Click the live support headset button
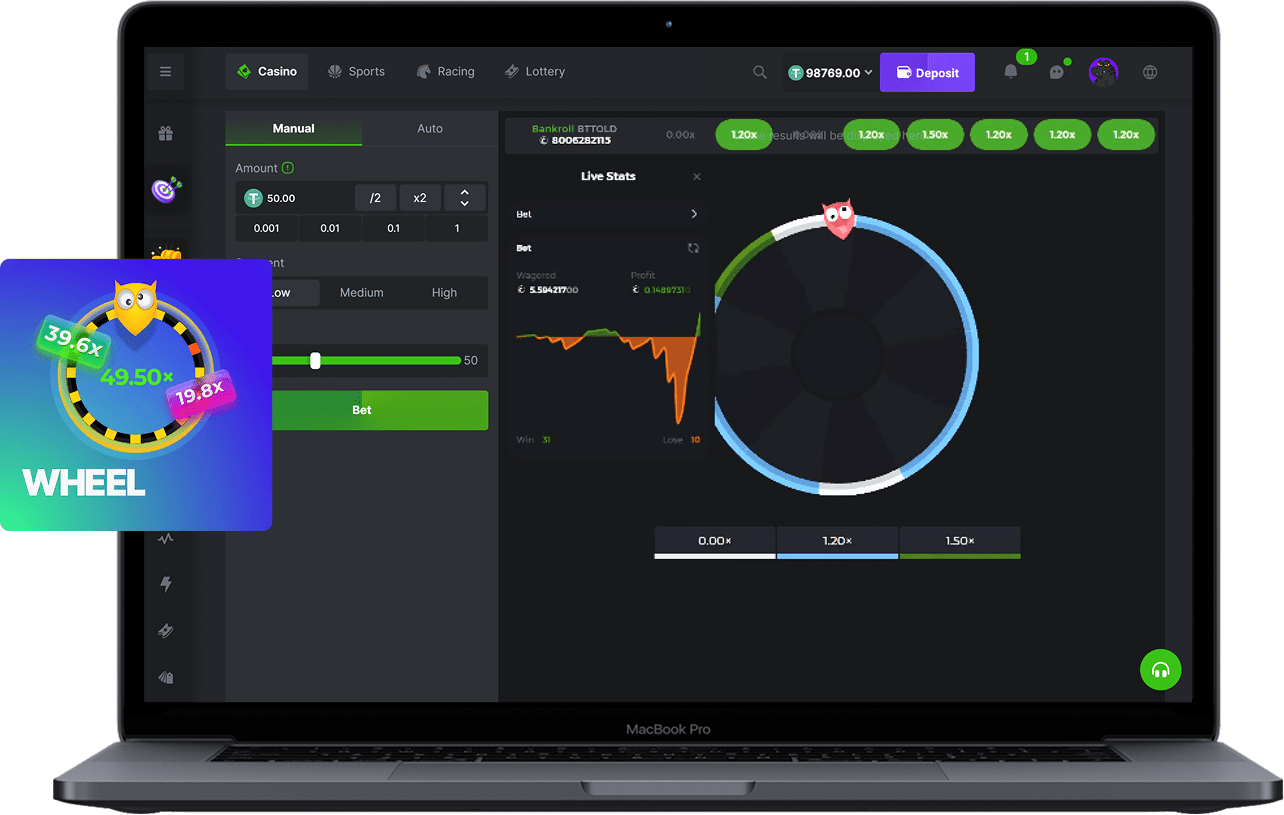1284x815 pixels. click(x=1160, y=670)
